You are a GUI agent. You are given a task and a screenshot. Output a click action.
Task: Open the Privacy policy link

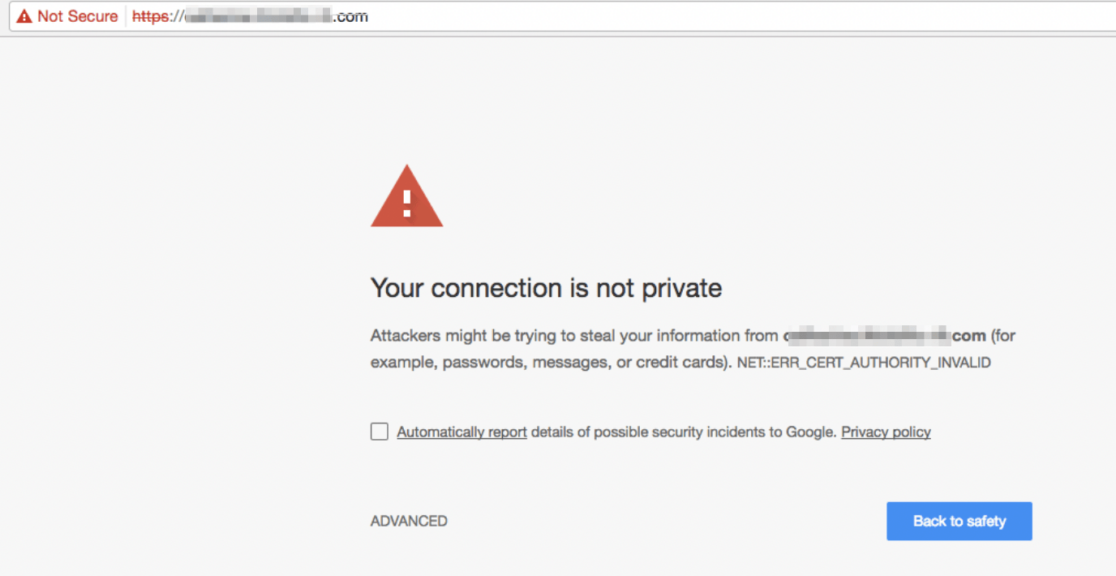coord(885,431)
